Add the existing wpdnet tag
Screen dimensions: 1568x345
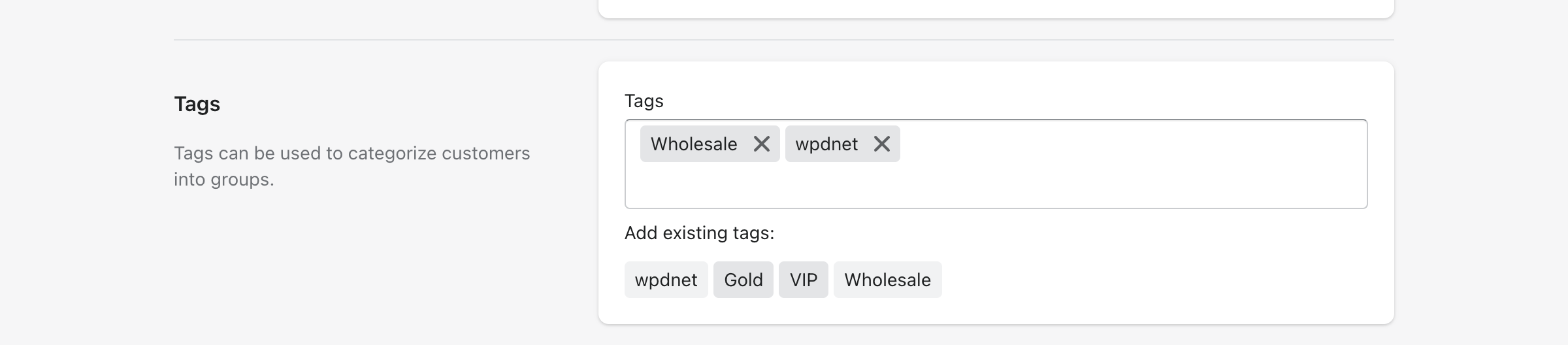tap(666, 280)
